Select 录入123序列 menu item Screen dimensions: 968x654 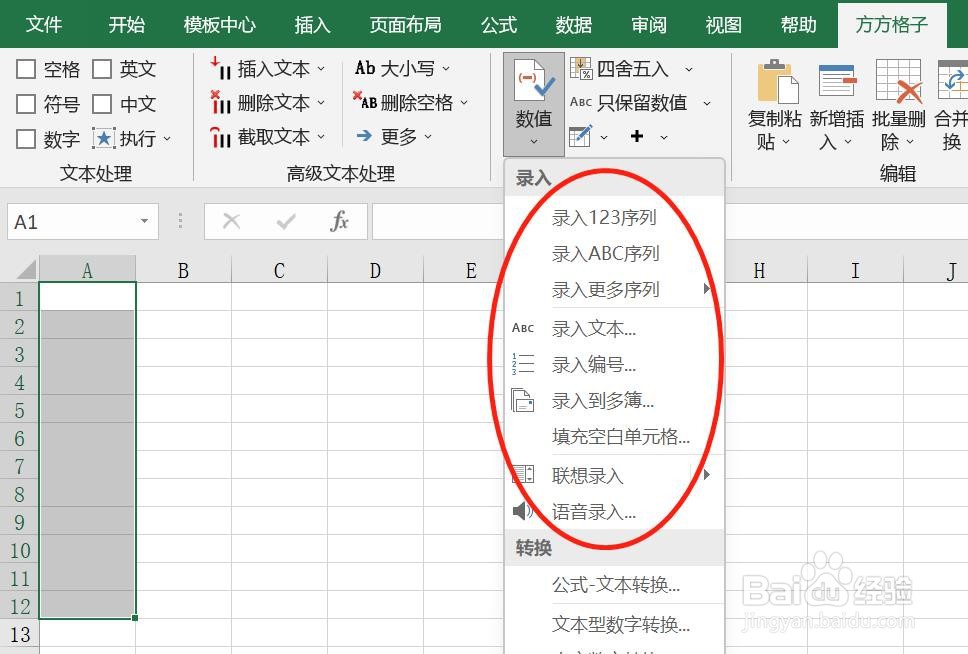[x=614, y=217]
